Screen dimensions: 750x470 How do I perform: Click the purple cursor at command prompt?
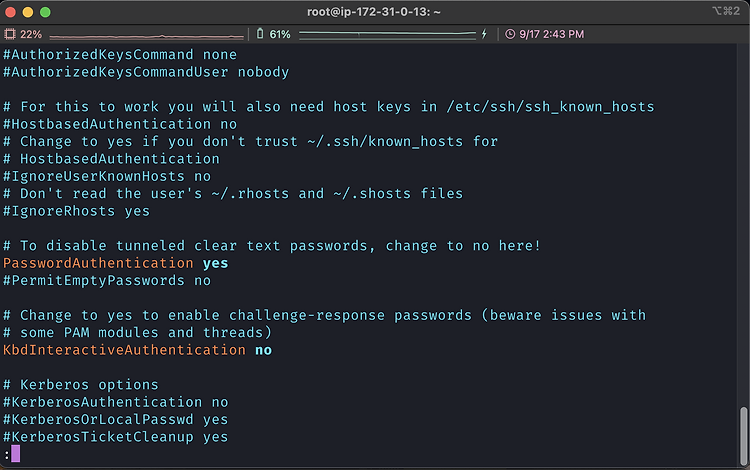pos(15,453)
